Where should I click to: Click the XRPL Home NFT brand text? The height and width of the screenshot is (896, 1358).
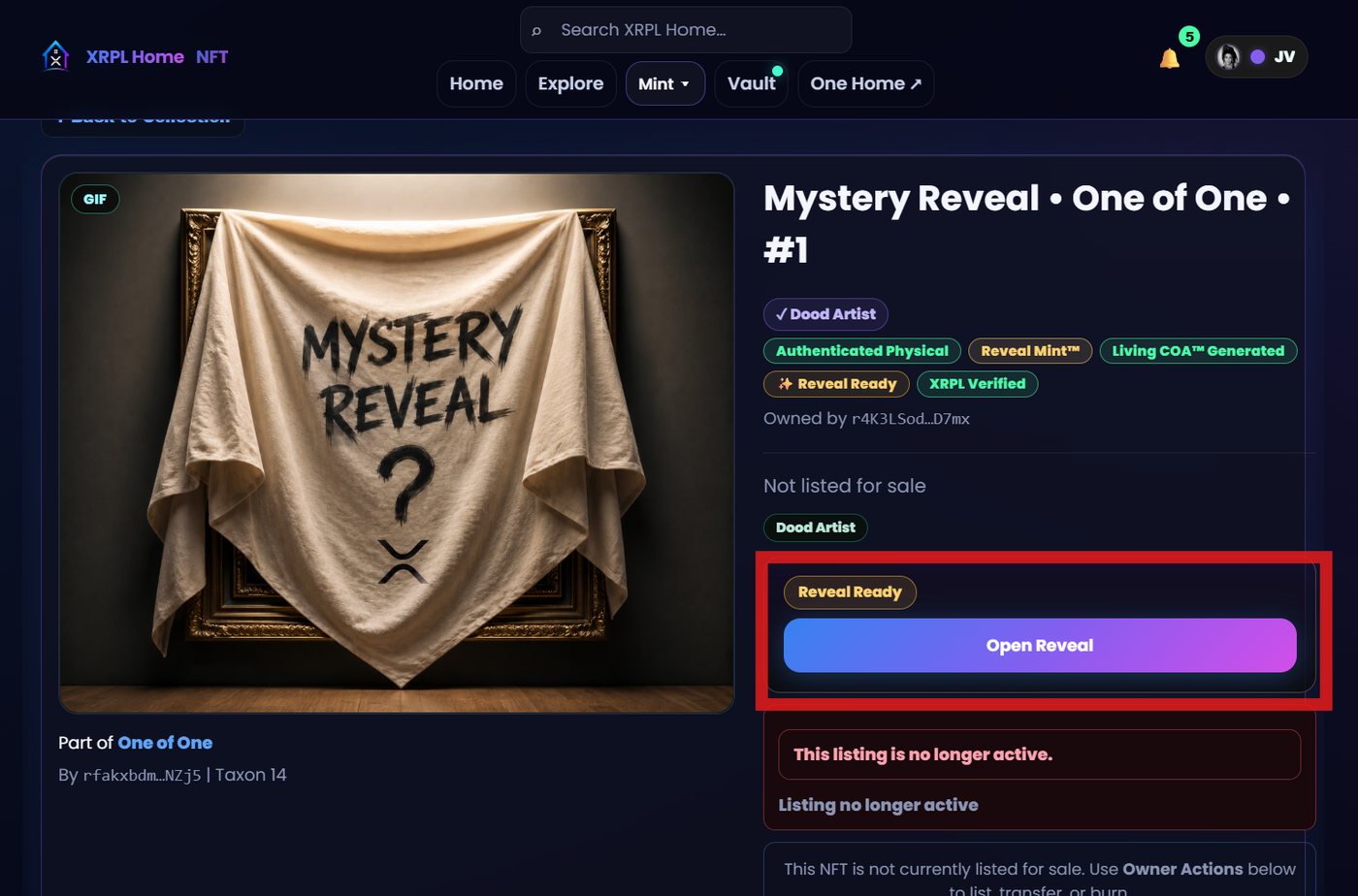(x=157, y=56)
